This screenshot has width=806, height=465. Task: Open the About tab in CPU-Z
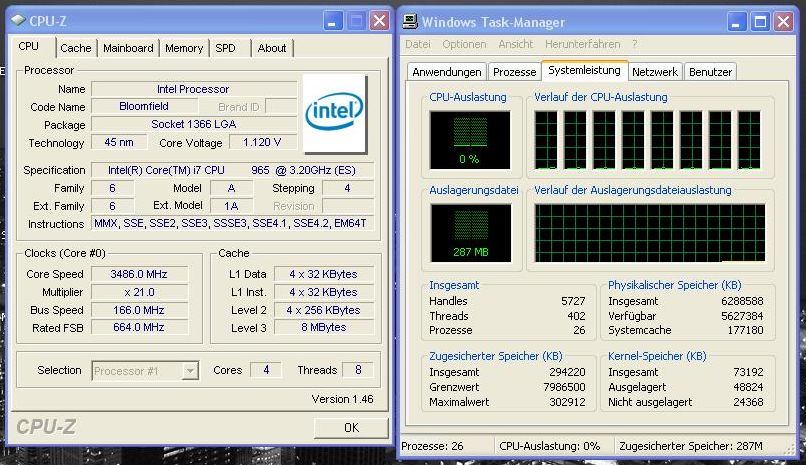pyautogui.click(x=272, y=48)
